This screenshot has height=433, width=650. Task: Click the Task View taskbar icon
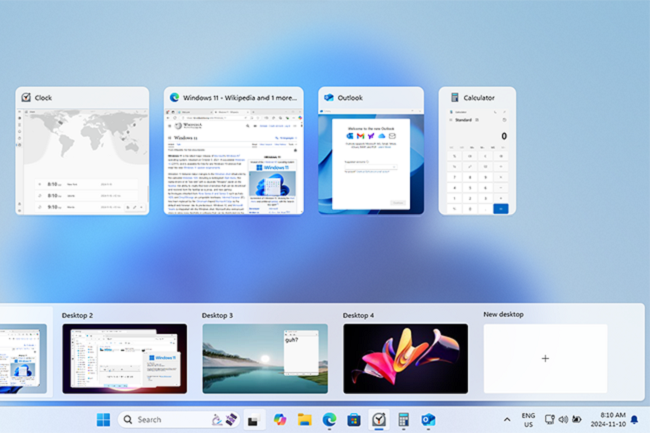click(x=255, y=420)
